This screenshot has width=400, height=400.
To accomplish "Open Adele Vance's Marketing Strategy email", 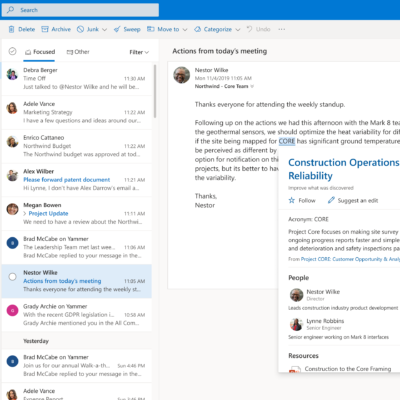I will click(77, 112).
